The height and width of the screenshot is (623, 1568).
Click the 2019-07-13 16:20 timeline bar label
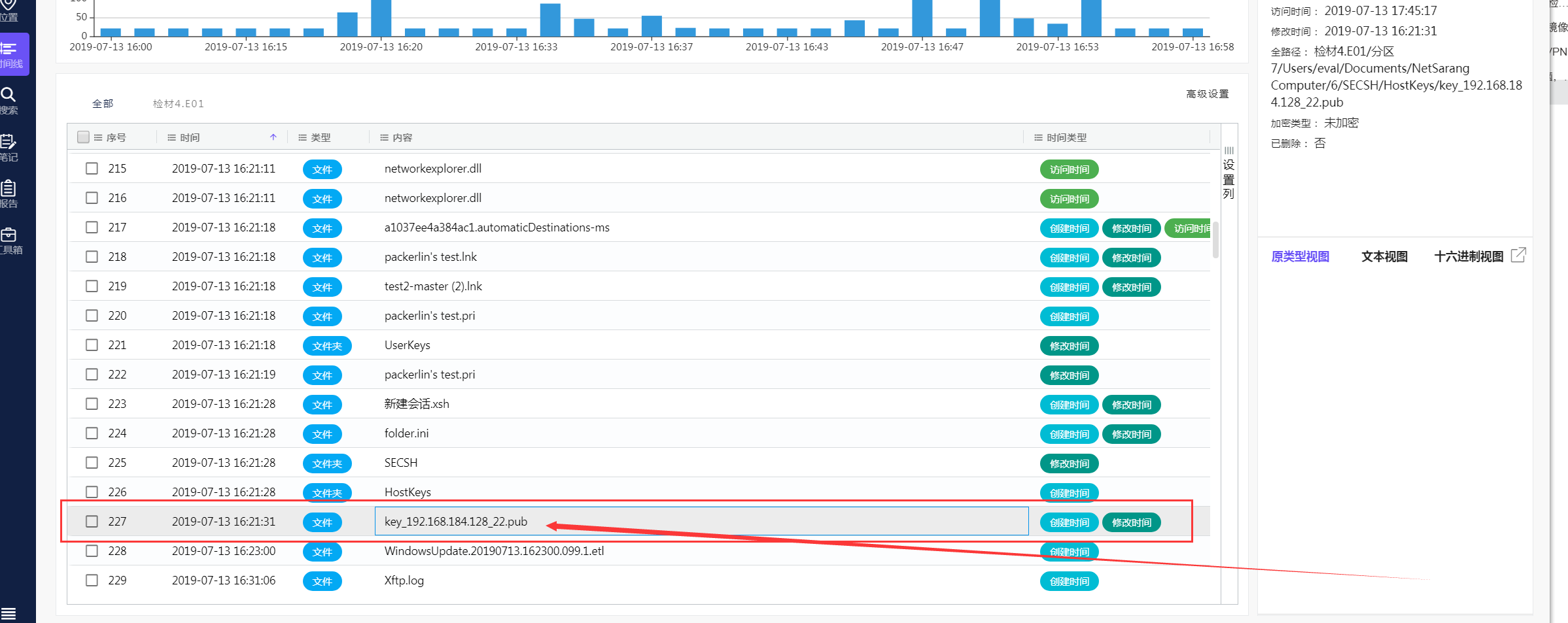coord(381,47)
